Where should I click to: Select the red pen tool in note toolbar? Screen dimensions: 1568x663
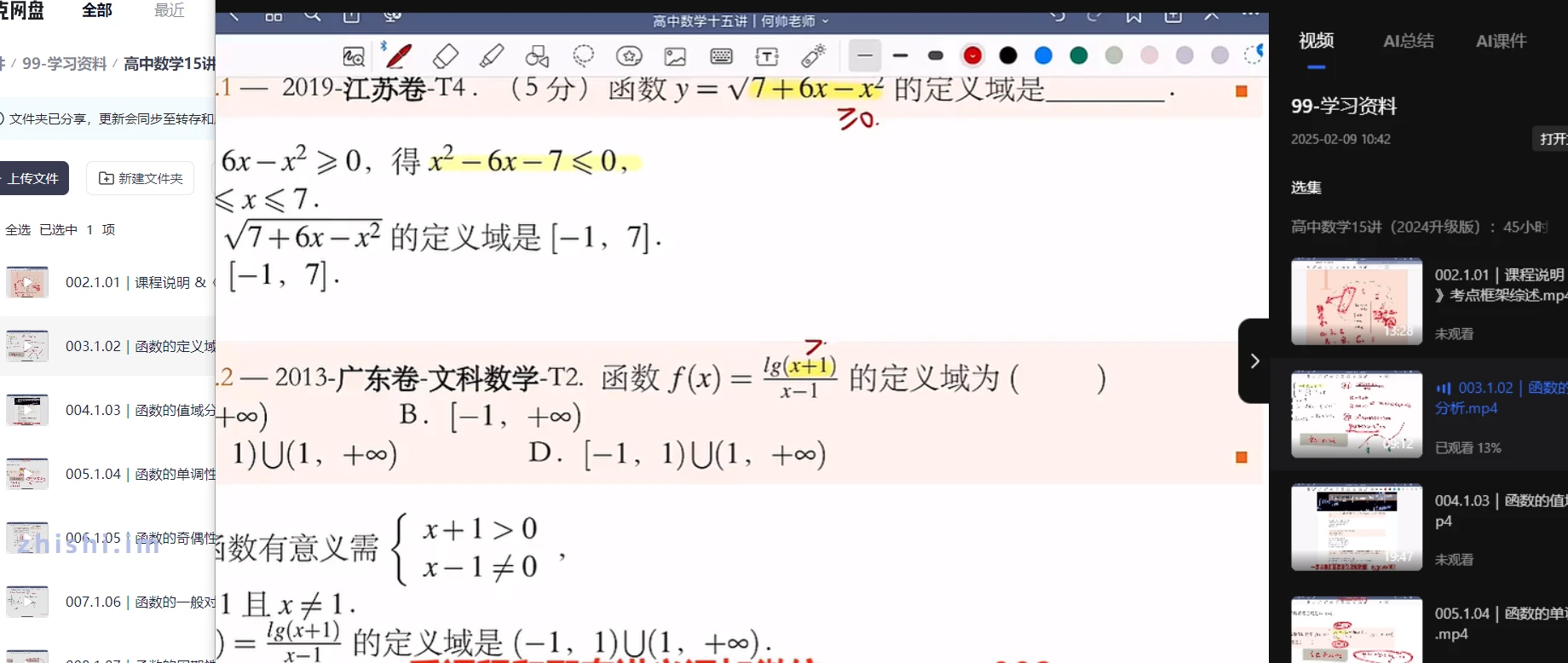pyautogui.click(x=398, y=56)
